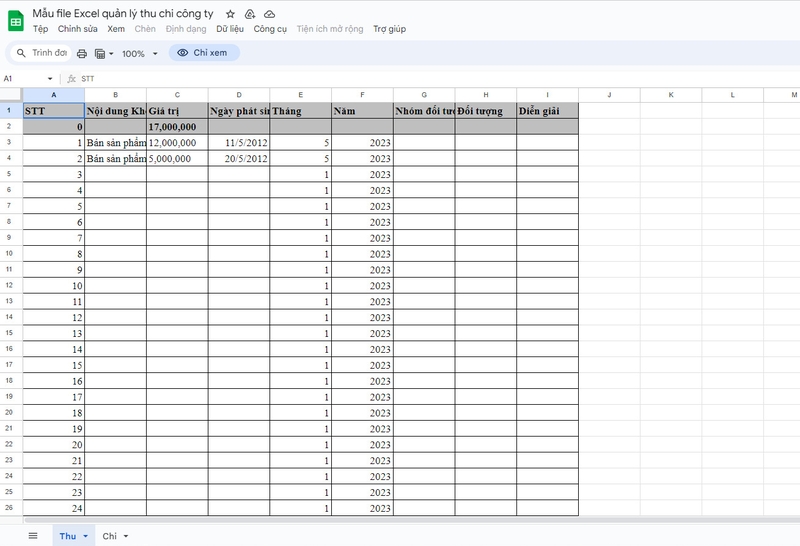The height and width of the screenshot is (546, 800).
Task: Open the Dữ liệu menu
Action: [230, 29]
